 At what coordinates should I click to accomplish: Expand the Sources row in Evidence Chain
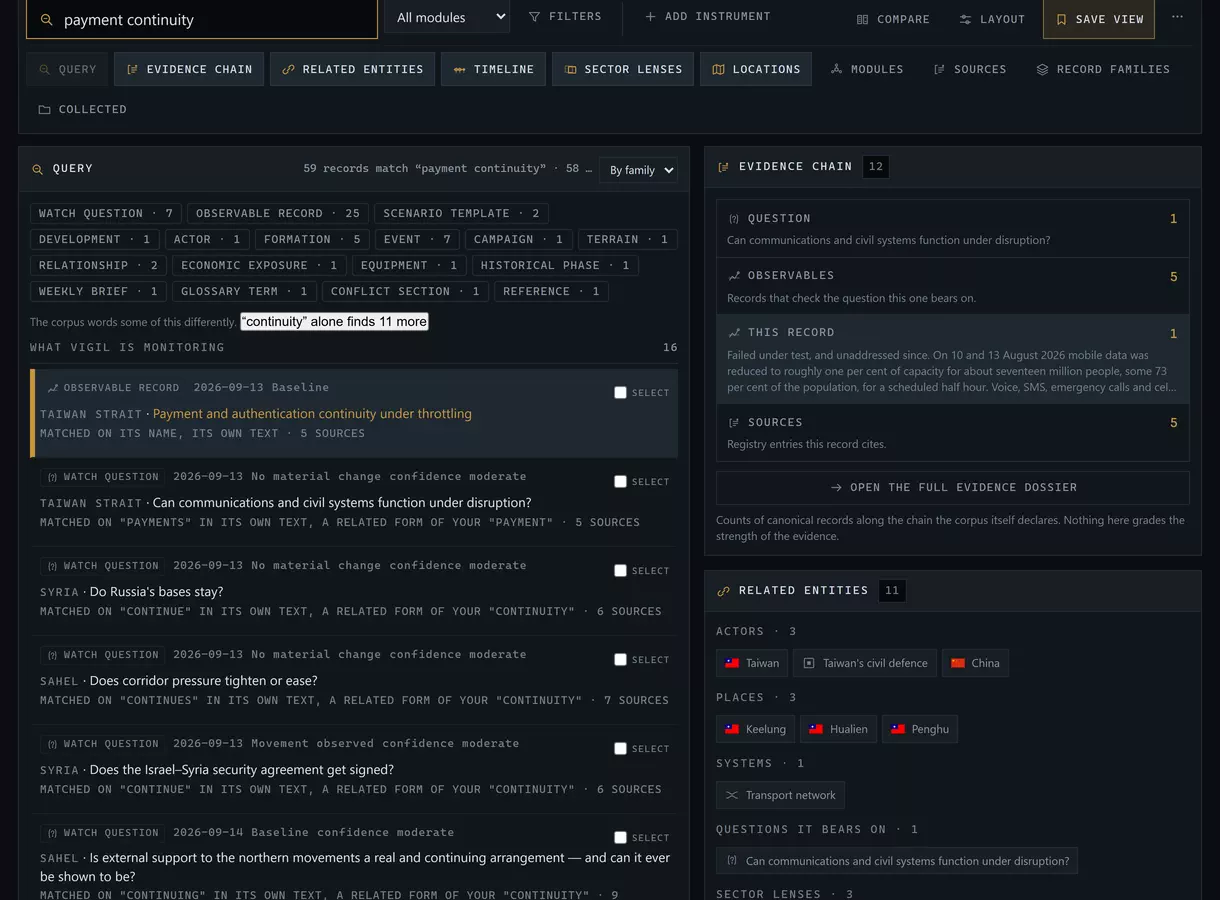click(x=953, y=432)
